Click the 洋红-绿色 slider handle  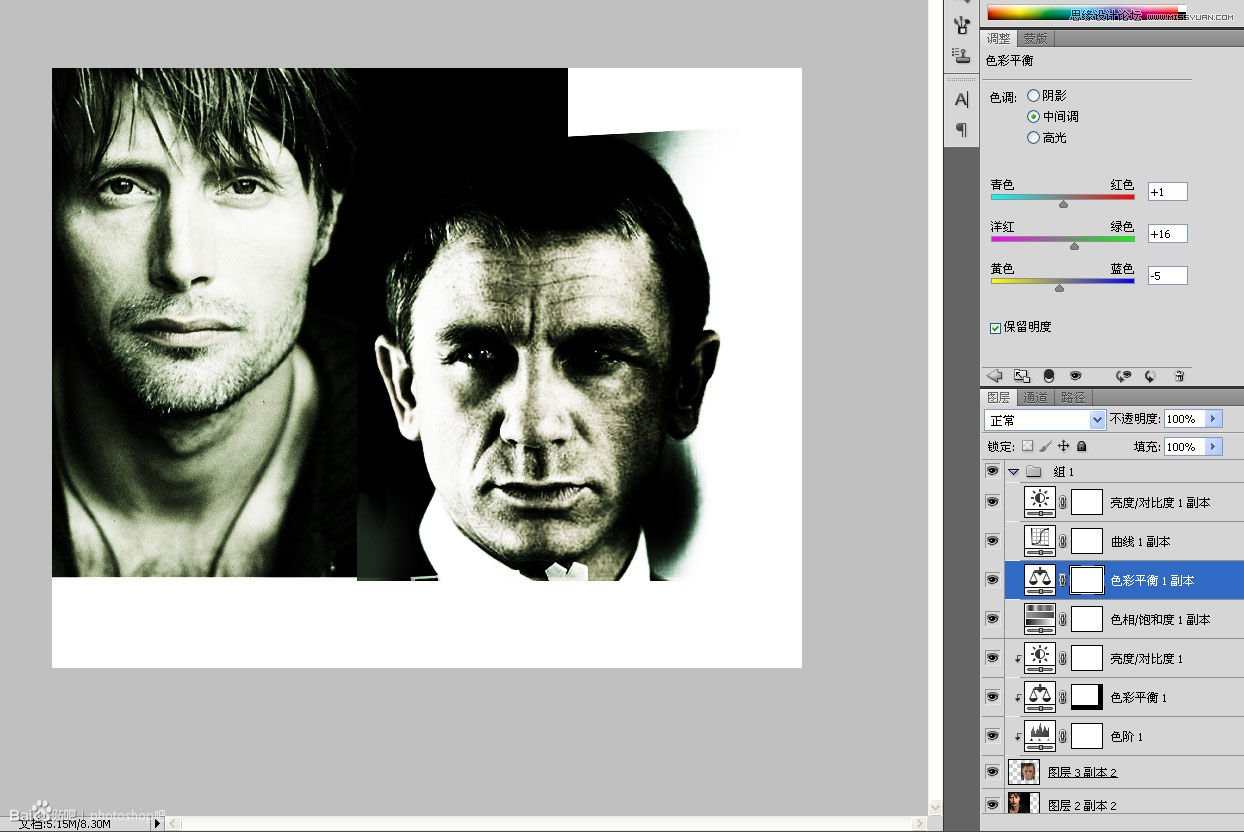[1074, 245]
